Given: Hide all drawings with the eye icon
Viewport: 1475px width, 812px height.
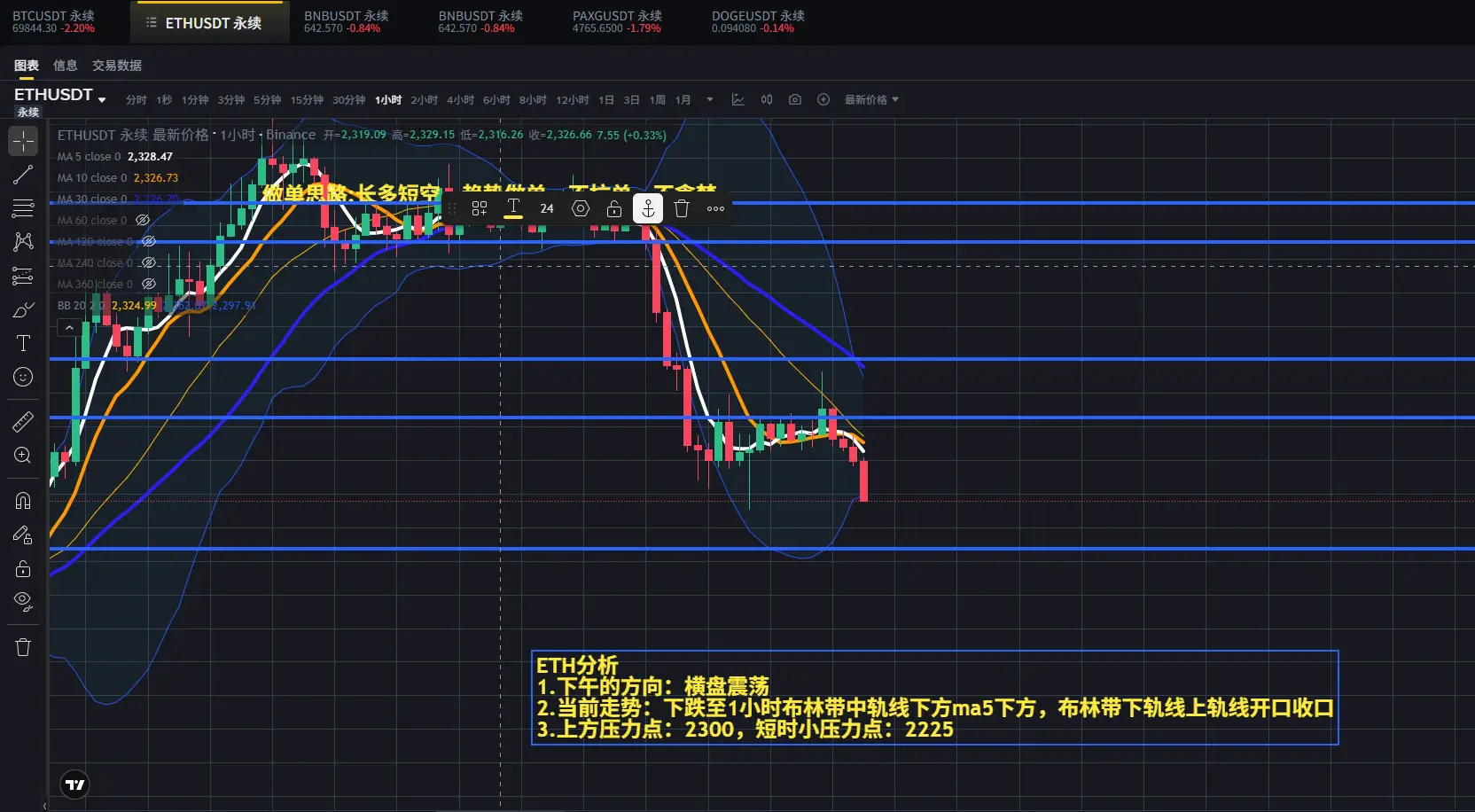Looking at the screenshot, I should coord(23,602).
